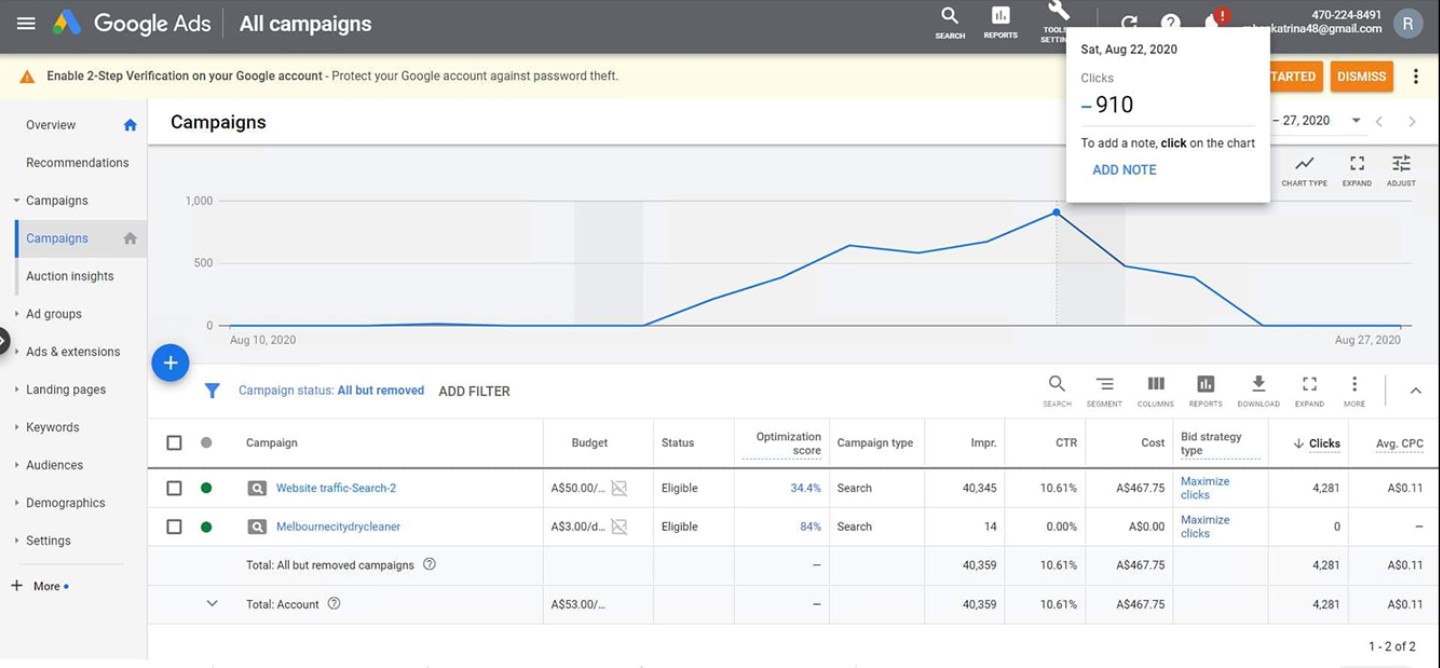
Task: Open Auction insights in the sidebar
Action: click(x=70, y=276)
